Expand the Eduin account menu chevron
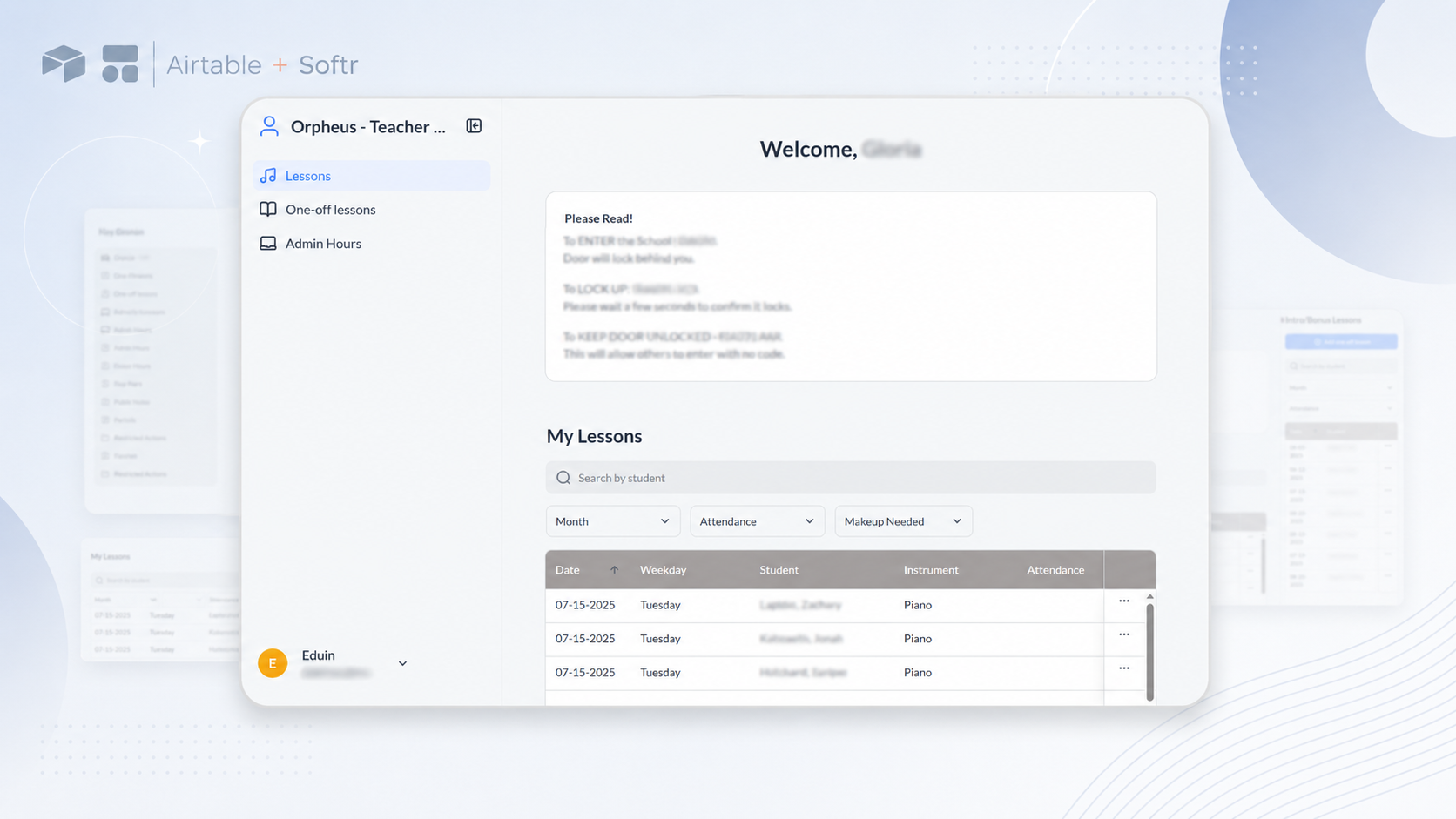Viewport: 1456px width, 819px height. [x=402, y=663]
